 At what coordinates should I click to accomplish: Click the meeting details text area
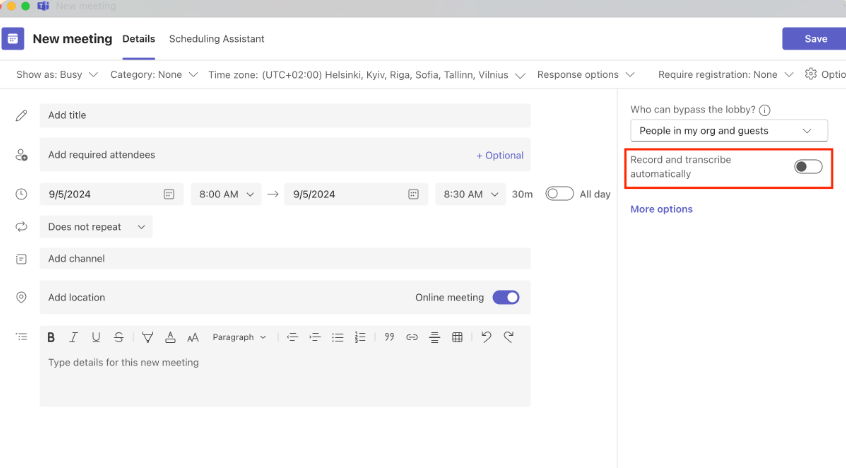pos(285,378)
